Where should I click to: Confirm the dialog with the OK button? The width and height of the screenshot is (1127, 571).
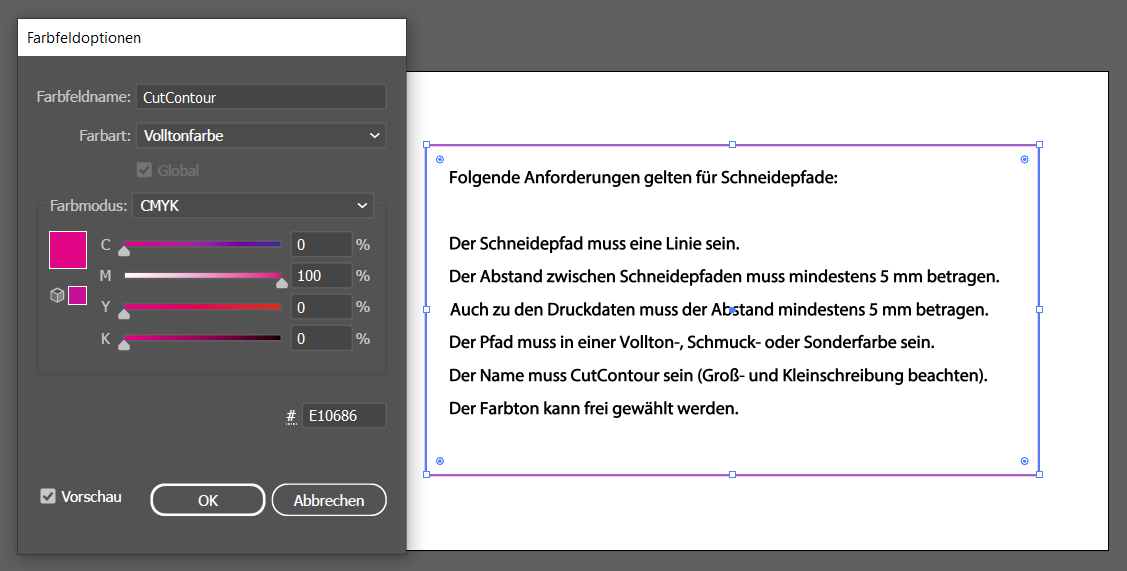point(208,500)
